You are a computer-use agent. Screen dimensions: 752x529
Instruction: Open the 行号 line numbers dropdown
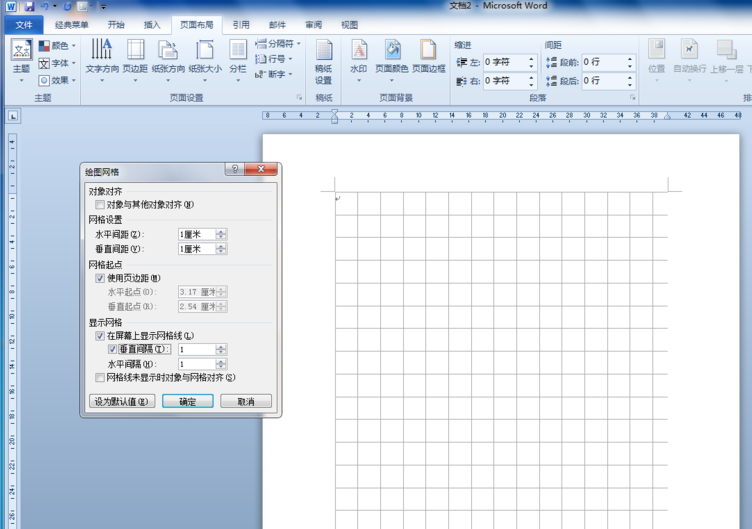coord(276,59)
